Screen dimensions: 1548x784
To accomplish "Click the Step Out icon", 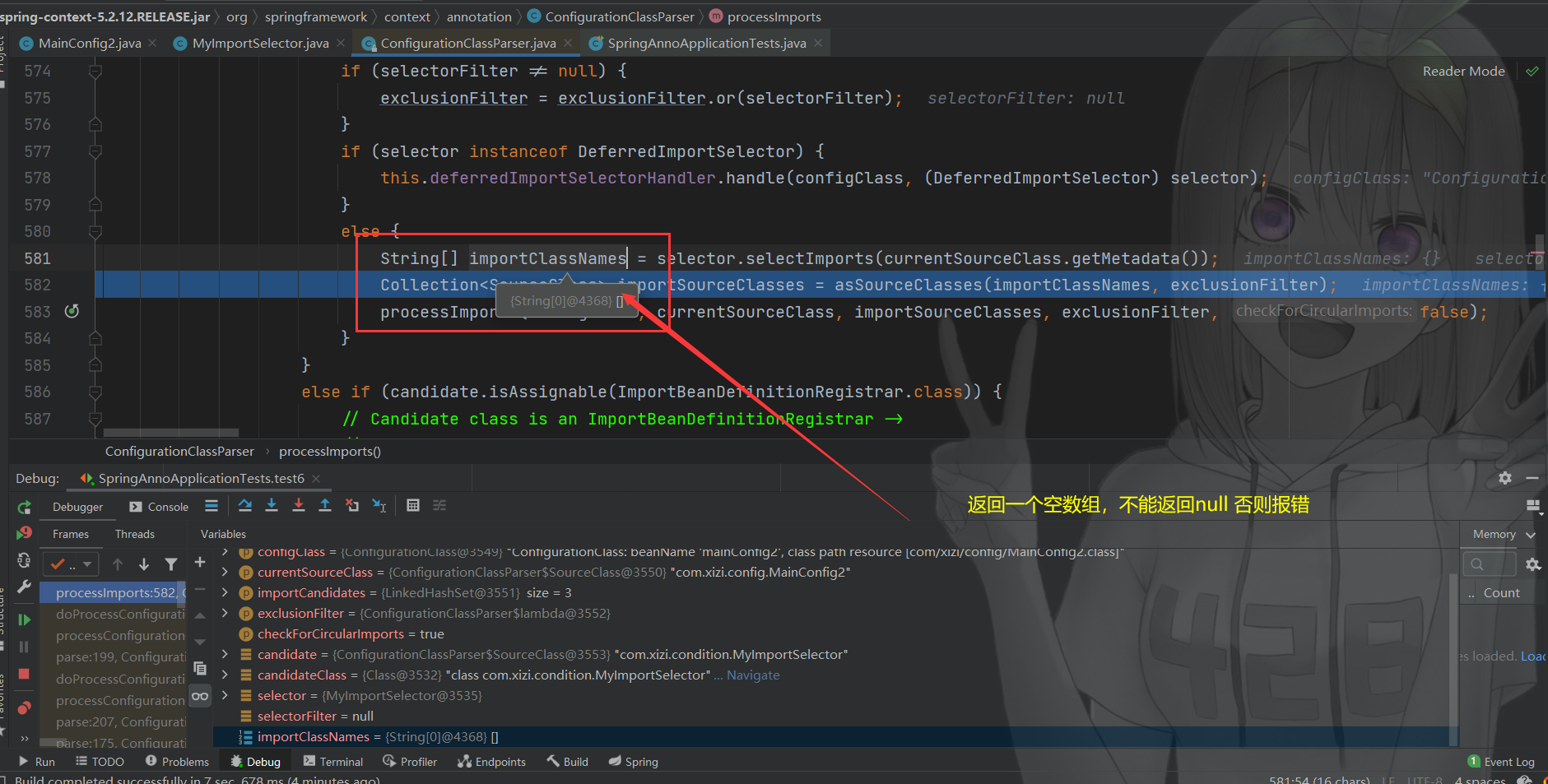I will [x=325, y=505].
